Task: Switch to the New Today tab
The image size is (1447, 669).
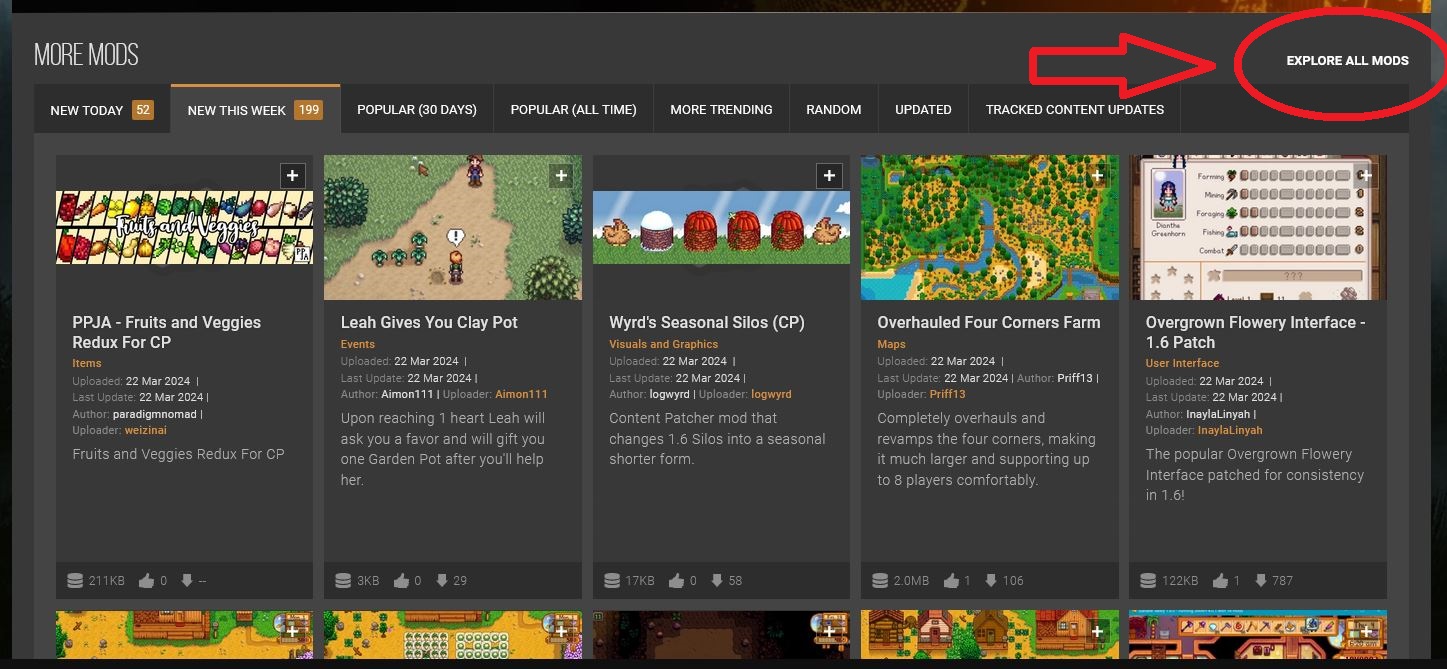Action: (102, 110)
